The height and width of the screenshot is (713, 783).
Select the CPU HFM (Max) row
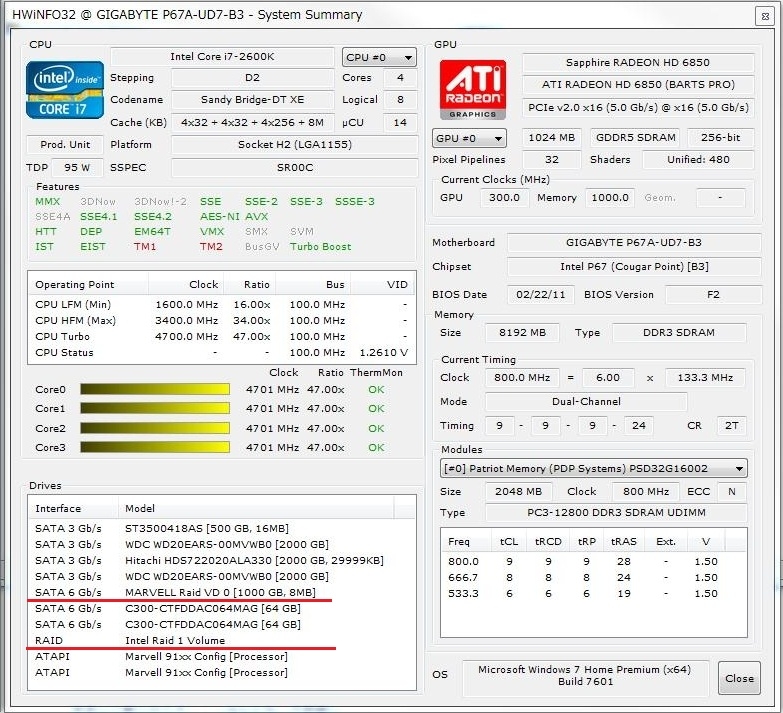pos(222,321)
